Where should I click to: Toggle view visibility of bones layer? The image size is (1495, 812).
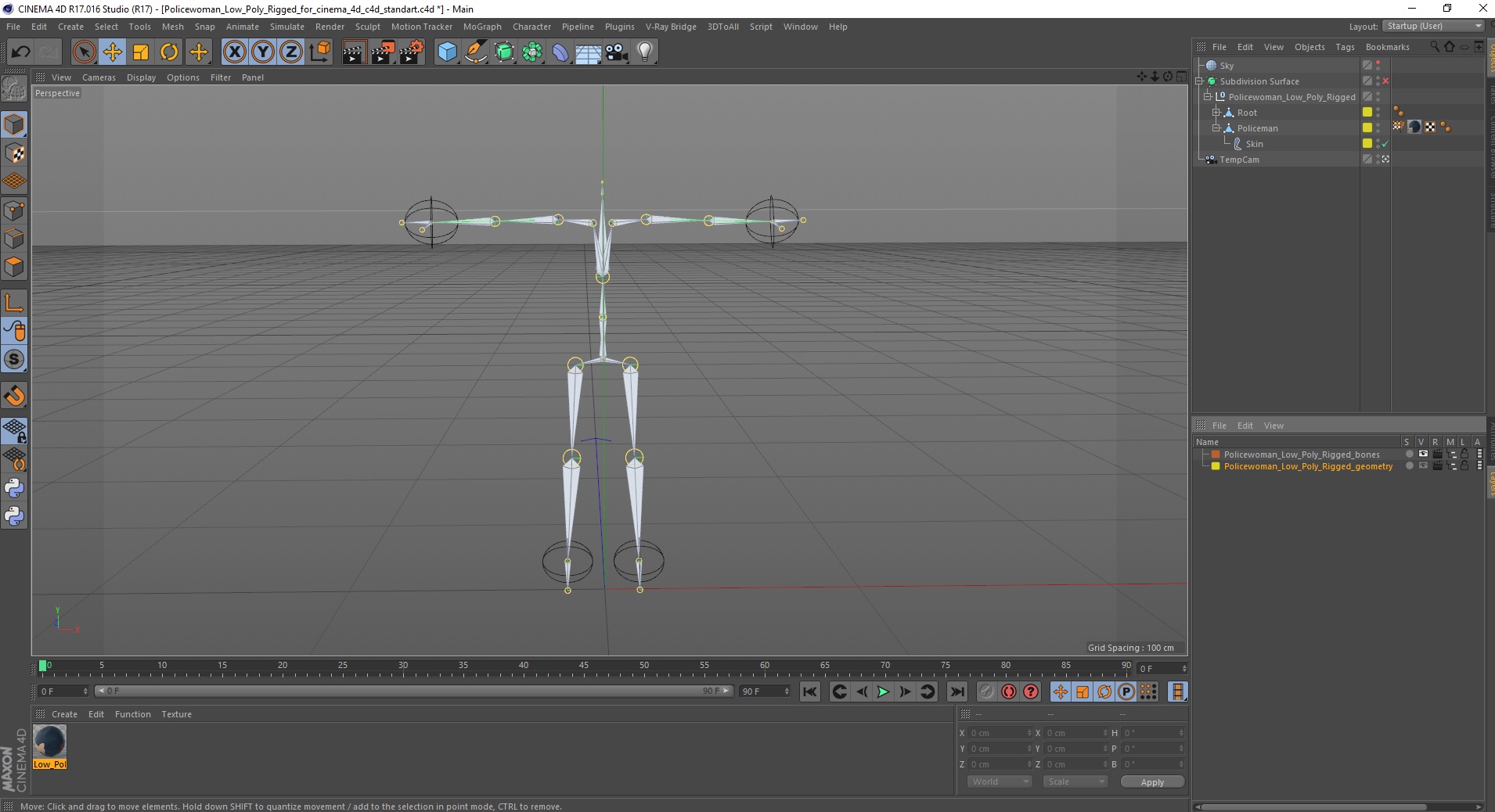coord(1423,455)
